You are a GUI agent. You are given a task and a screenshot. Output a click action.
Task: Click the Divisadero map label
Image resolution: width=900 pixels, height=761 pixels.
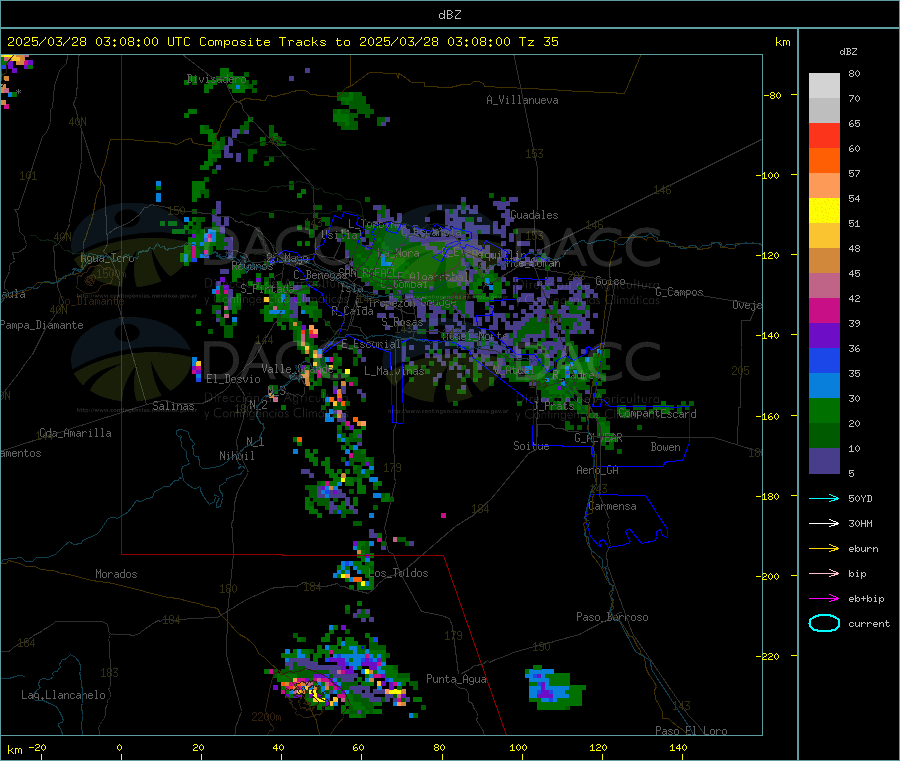coord(217,79)
